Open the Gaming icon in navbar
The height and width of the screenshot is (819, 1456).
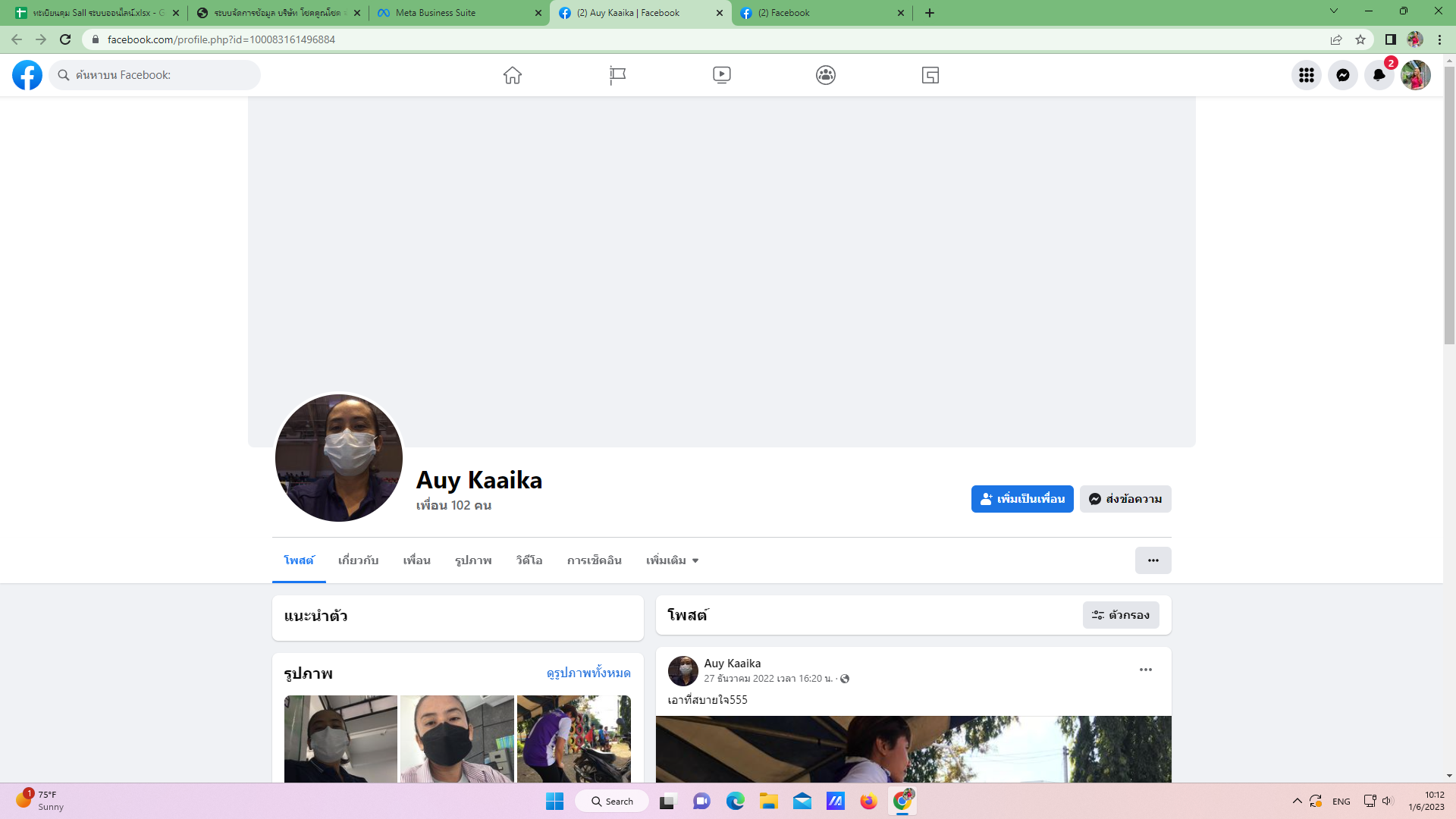[x=930, y=75]
